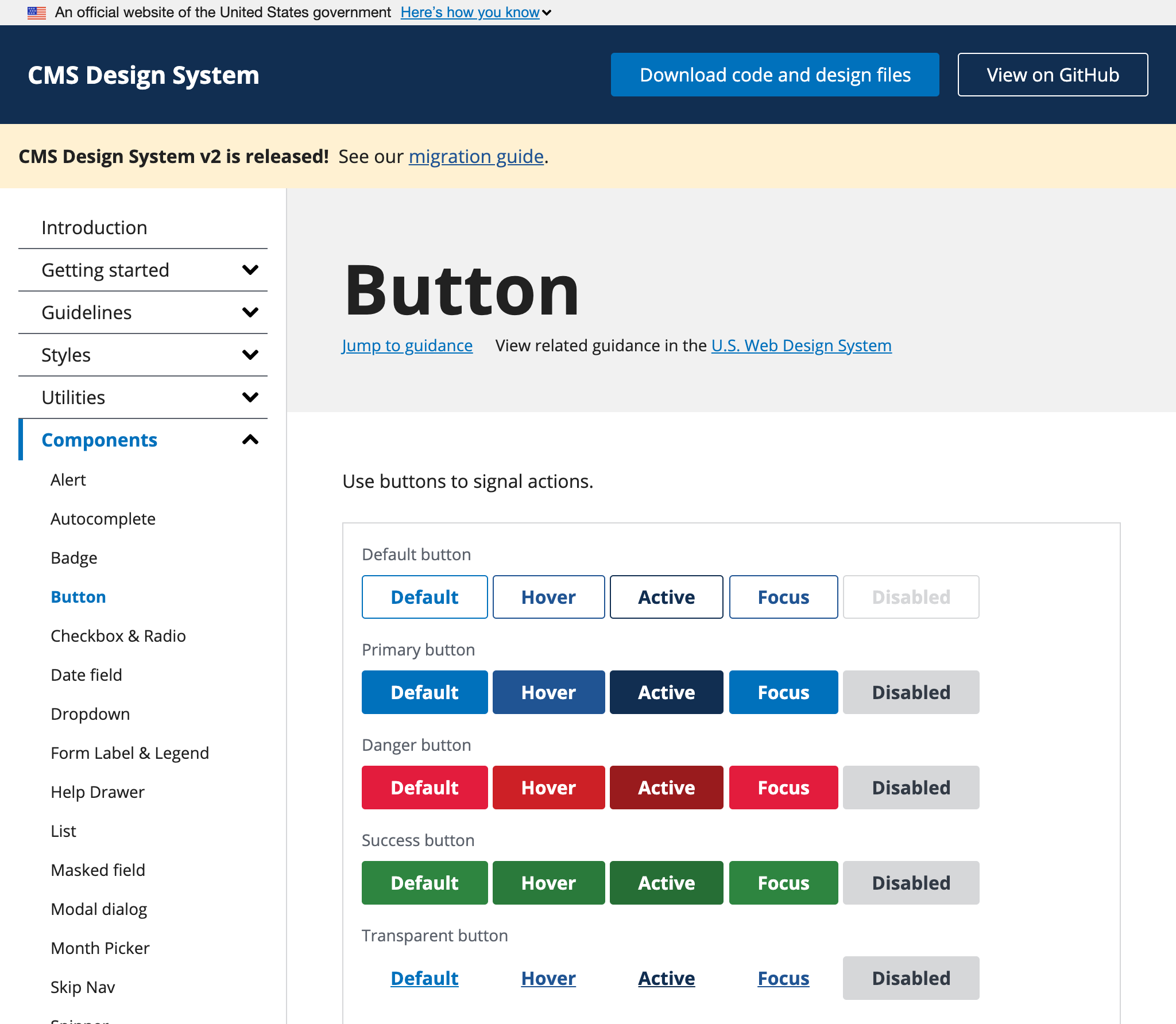Screen dimensions: 1176x1024
Task: Open Skip Nav component page
Action: 83,987
